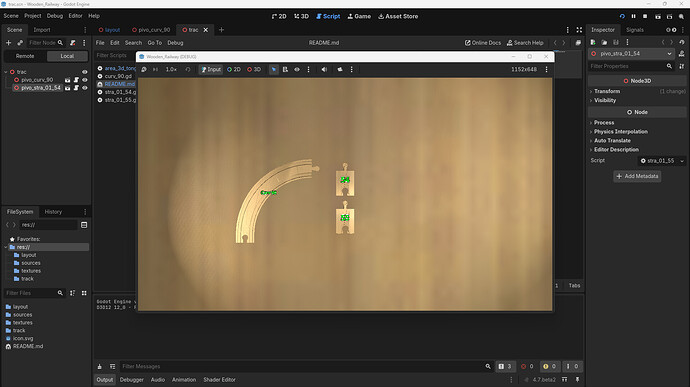
Task: Add a new child node with plus icon
Action: [8, 43]
